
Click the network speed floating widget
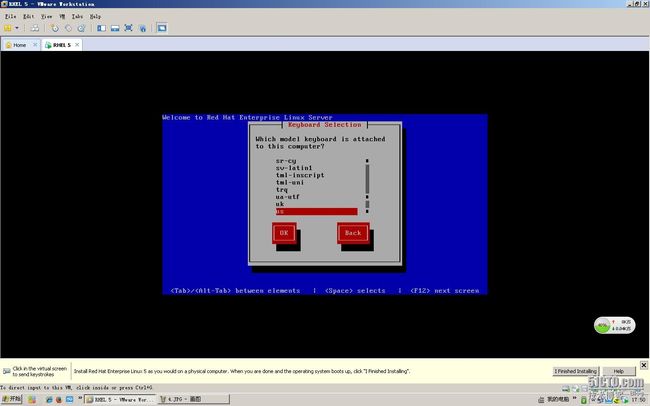[614, 326]
